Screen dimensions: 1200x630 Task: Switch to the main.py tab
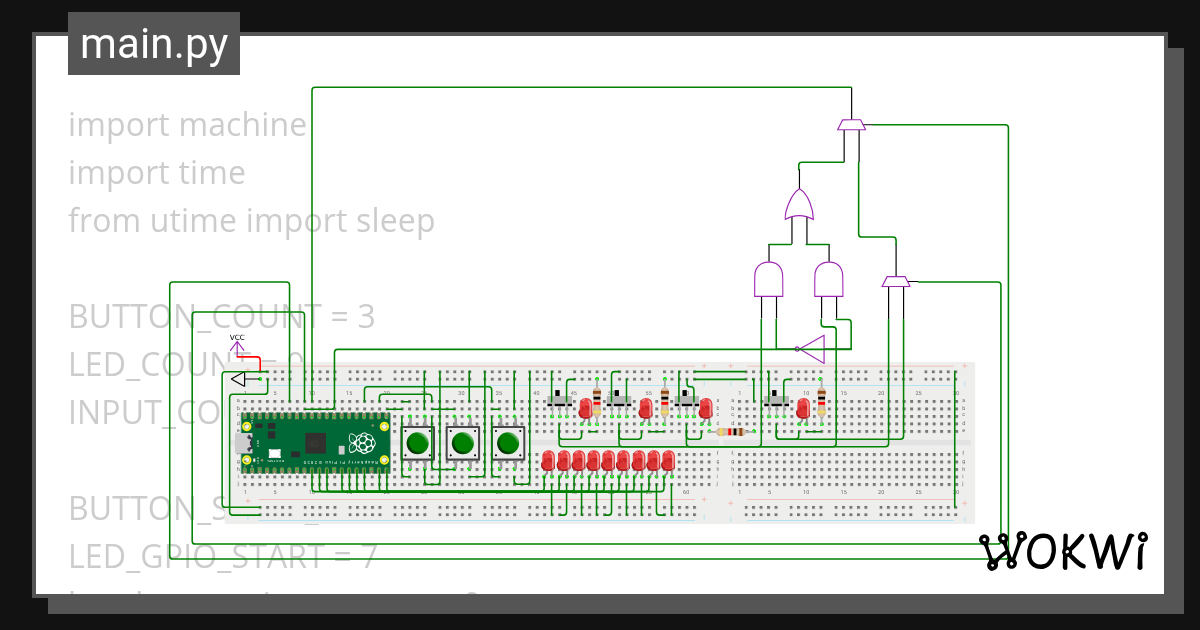[x=153, y=42]
